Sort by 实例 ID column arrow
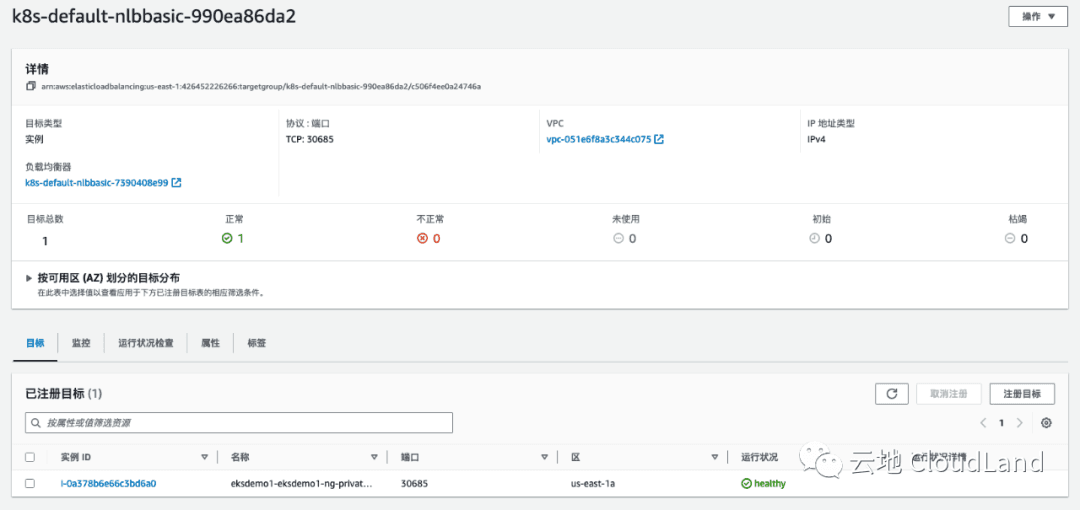This screenshot has width=1080, height=510. 204,457
